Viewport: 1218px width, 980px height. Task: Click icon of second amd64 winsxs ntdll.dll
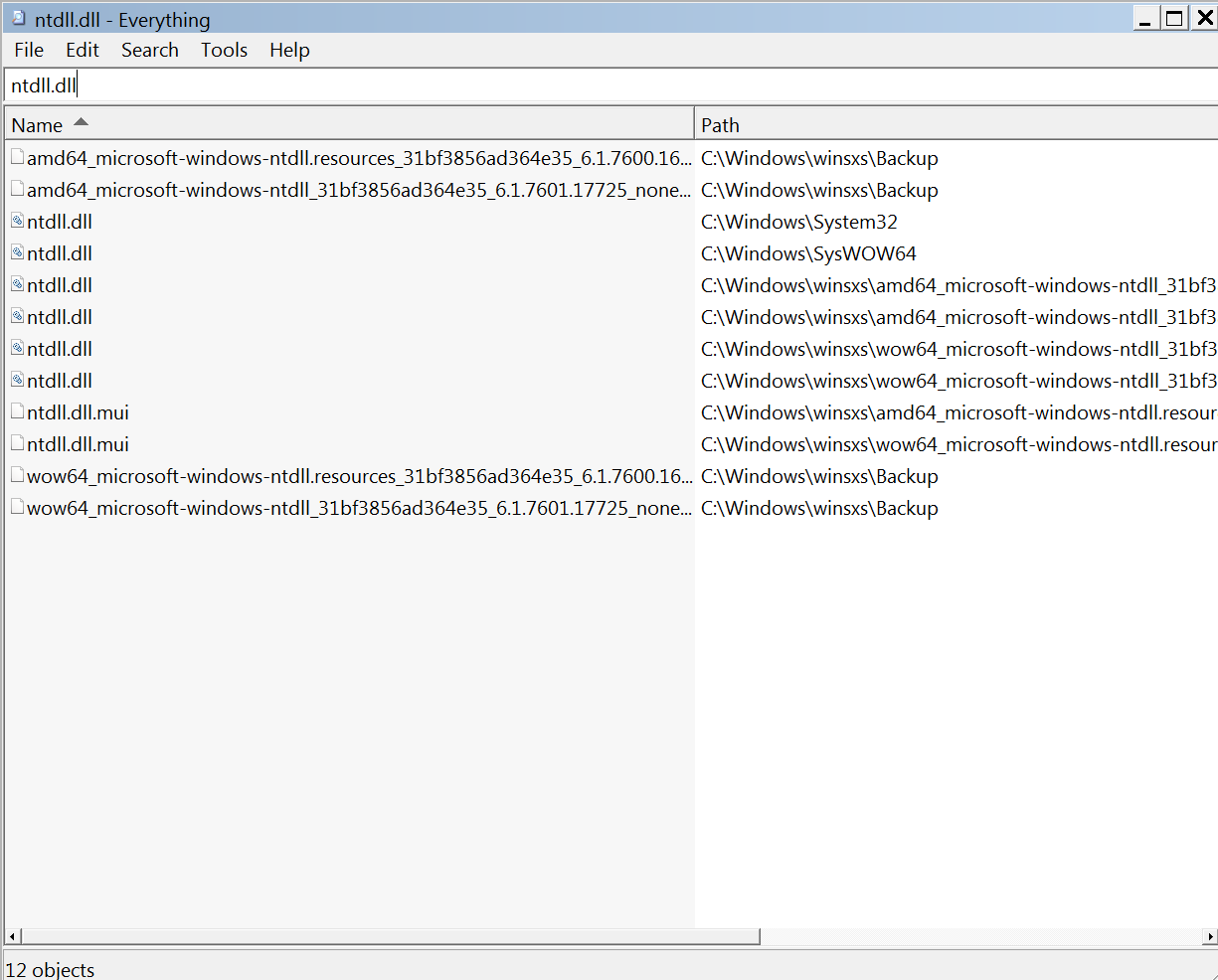coord(18,316)
